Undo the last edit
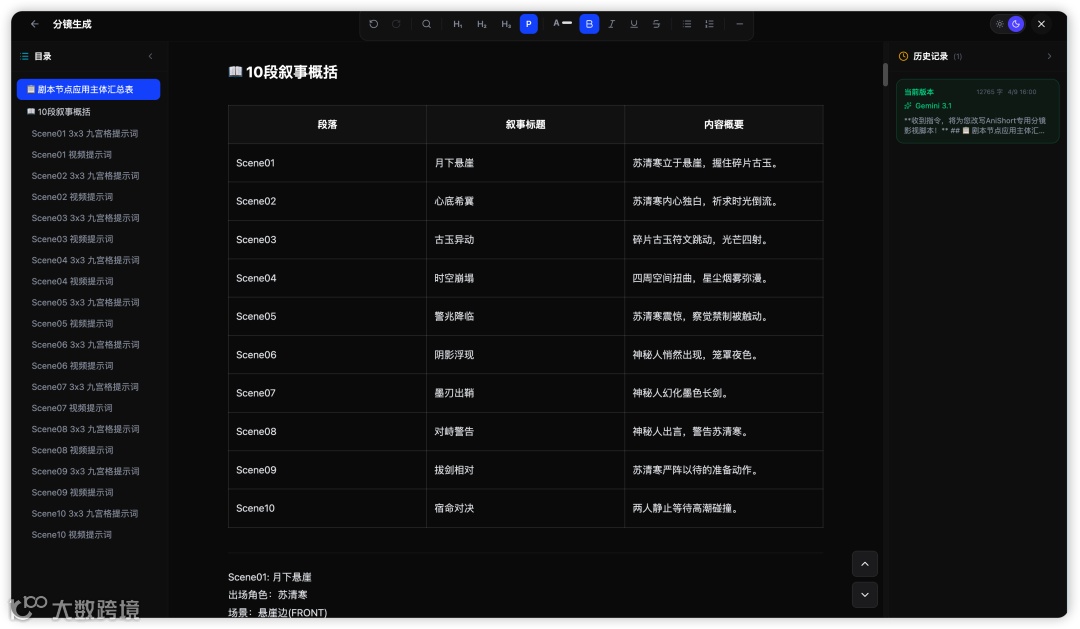This screenshot has height=629, width=1080. (x=373, y=24)
